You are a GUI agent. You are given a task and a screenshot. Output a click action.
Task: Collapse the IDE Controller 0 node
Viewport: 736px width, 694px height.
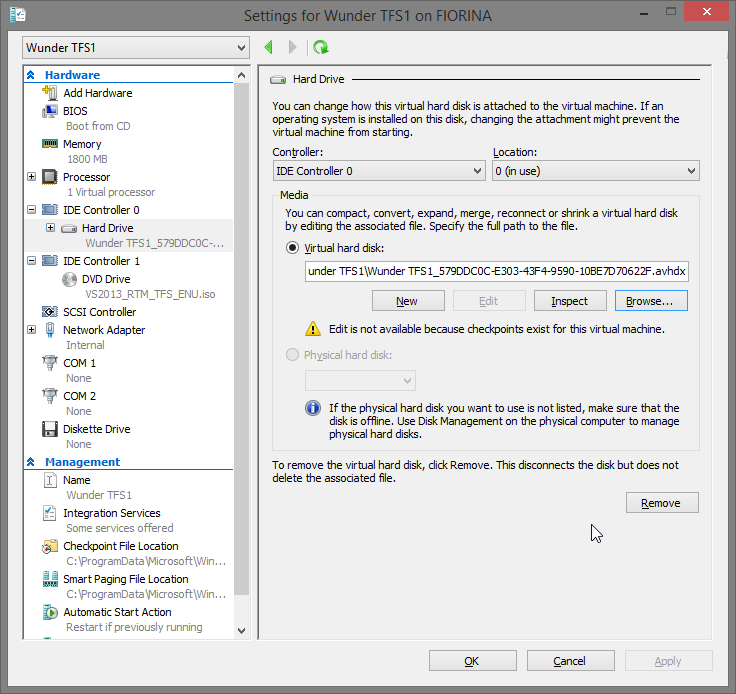[x=31, y=210]
